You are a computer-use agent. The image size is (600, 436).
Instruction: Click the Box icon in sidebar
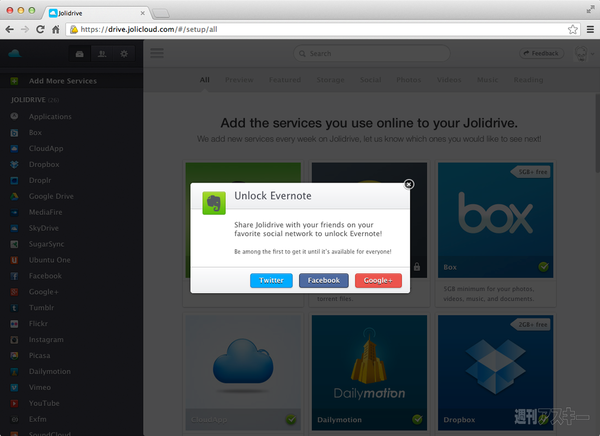(14, 133)
